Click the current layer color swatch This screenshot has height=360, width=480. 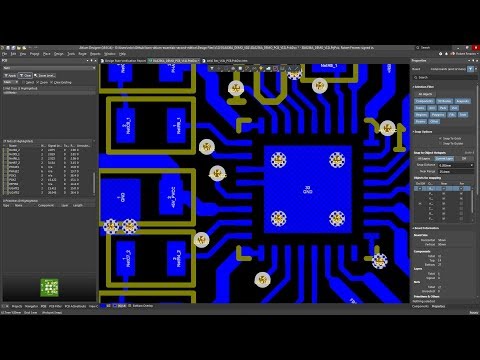click(x=103, y=306)
